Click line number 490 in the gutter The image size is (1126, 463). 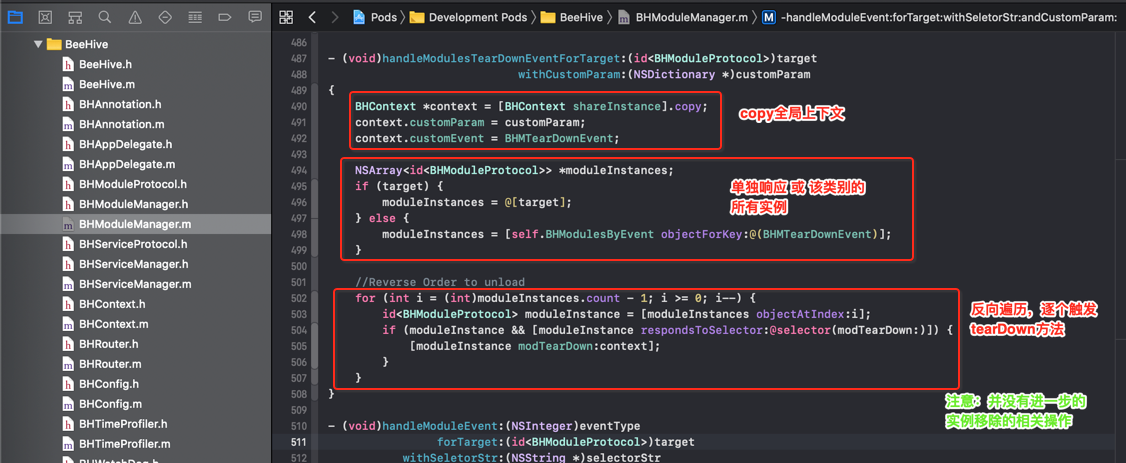[298, 106]
